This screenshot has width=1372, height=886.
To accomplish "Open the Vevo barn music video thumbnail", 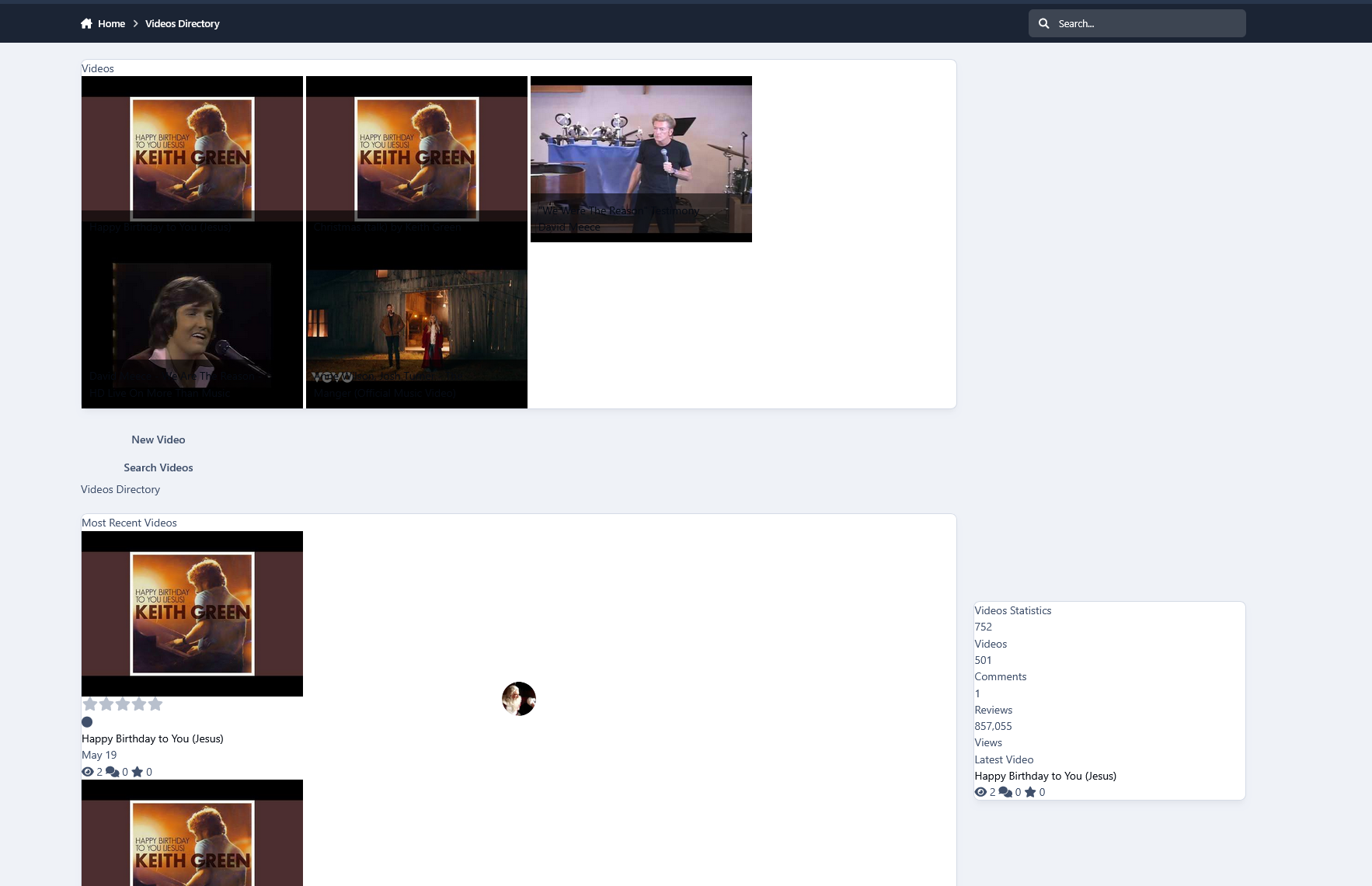I will (416, 326).
